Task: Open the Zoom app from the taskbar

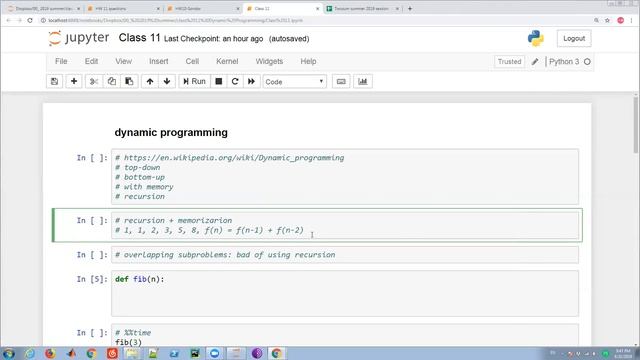Action: tap(215, 353)
